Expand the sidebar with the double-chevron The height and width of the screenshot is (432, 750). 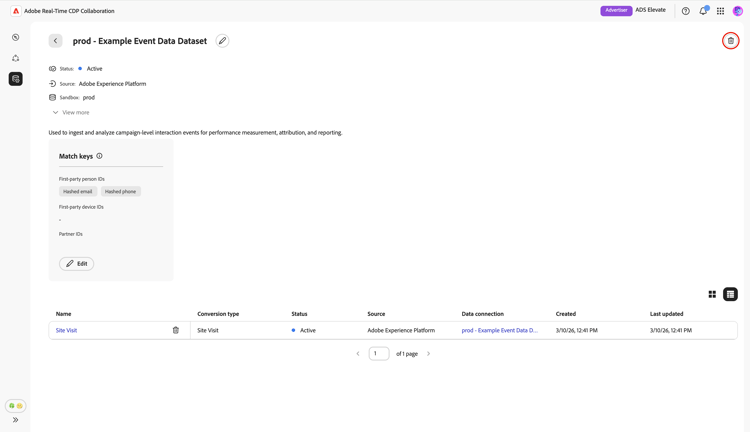click(16, 420)
